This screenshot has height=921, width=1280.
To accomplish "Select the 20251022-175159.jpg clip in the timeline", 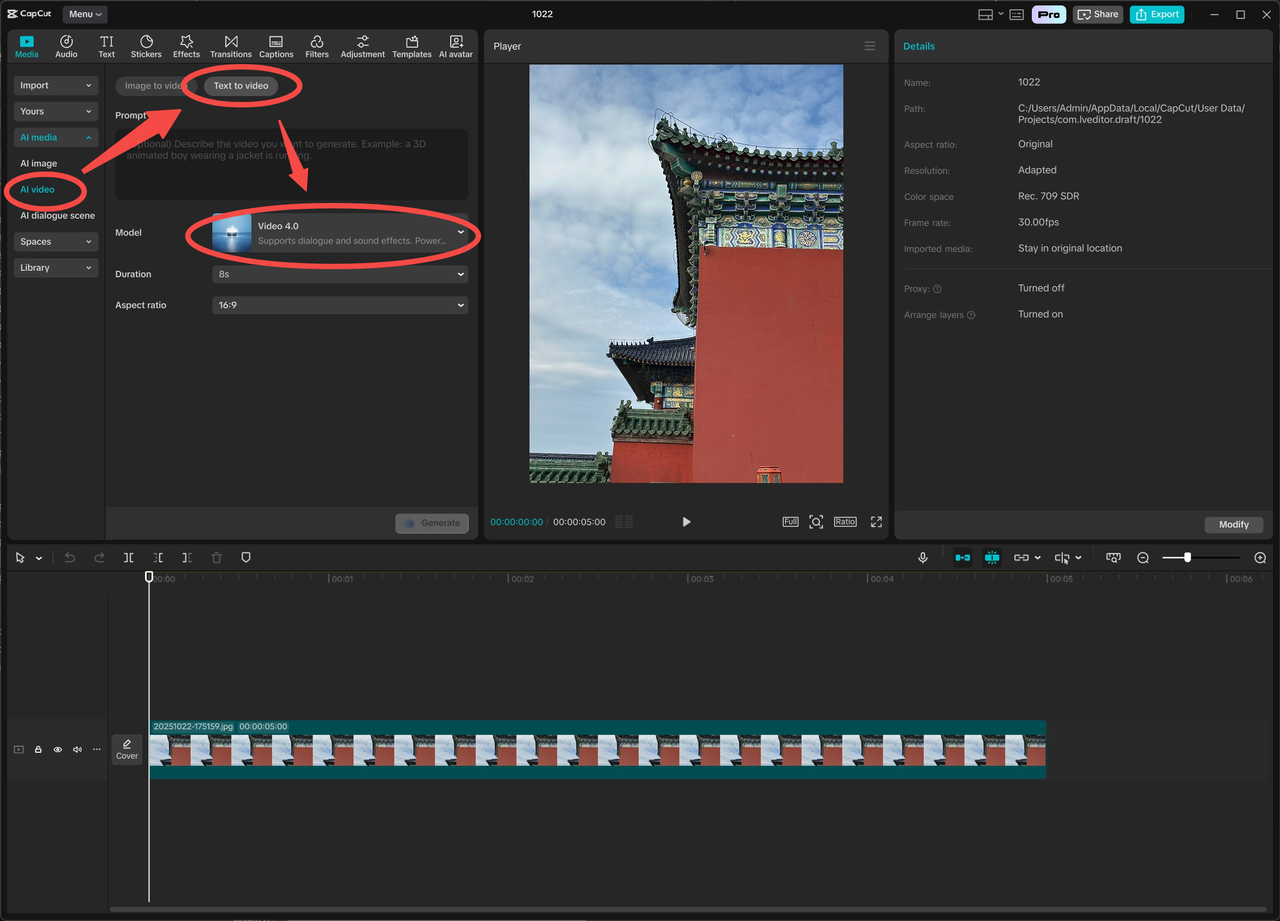I will point(597,749).
